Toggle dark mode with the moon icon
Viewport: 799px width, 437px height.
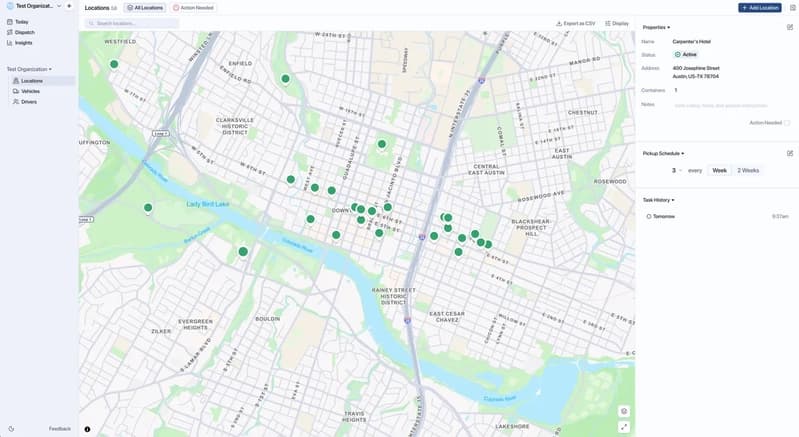pos(11,429)
